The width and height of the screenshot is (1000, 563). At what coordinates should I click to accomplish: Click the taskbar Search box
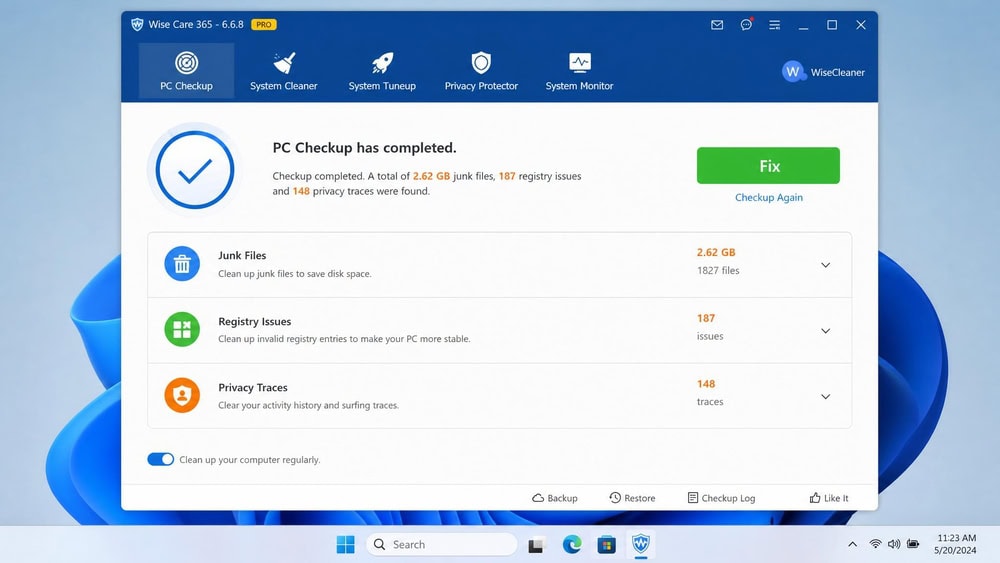(x=441, y=545)
